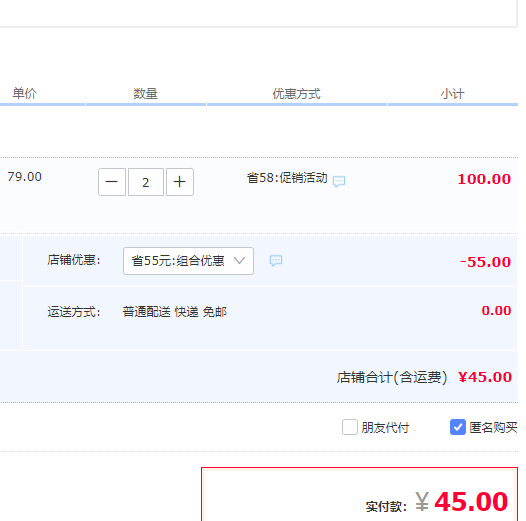Open the promotion details comment icon beside 省58

[x=339, y=181]
